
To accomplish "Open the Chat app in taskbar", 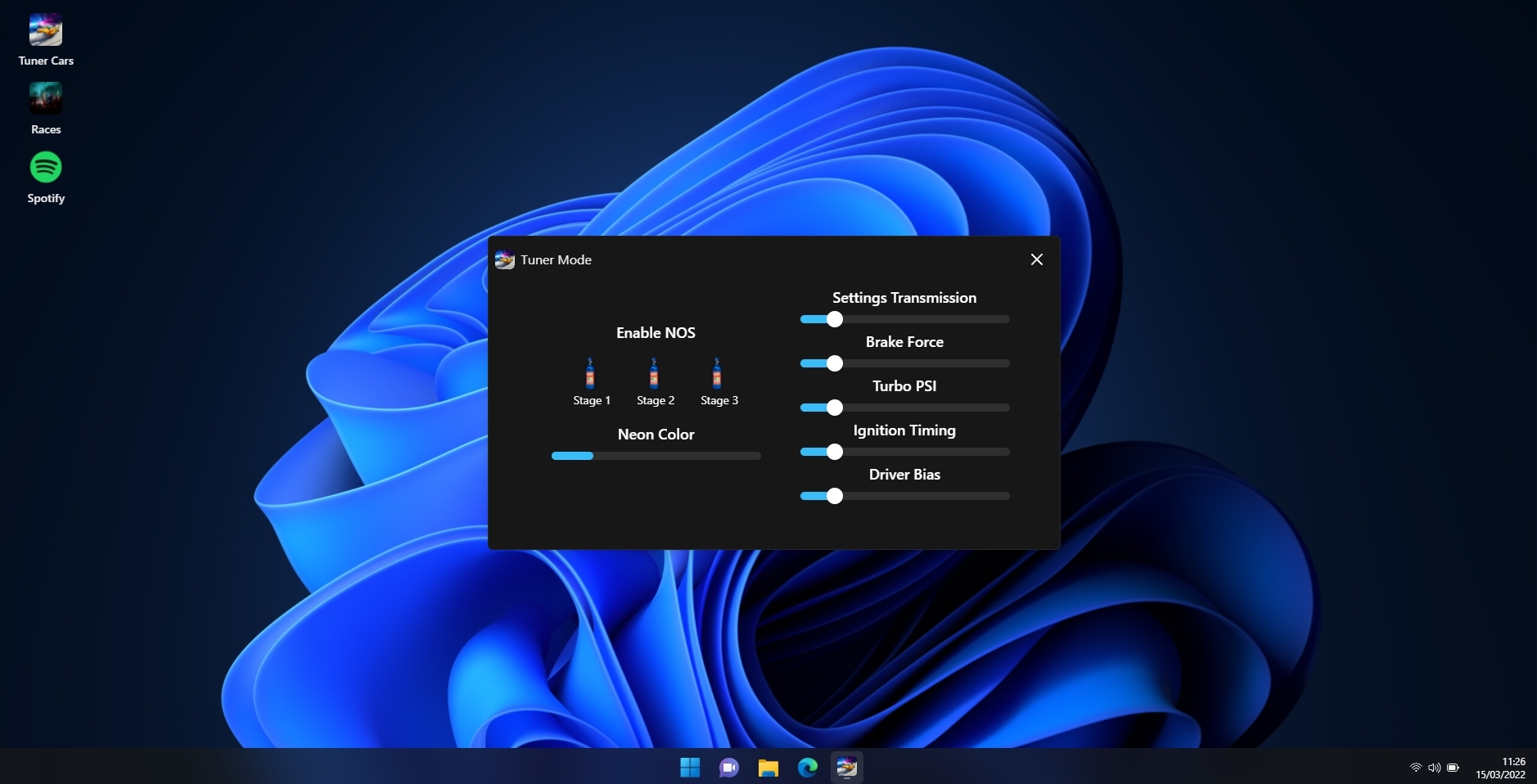I will pyautogui.click(x=729, y=767).
